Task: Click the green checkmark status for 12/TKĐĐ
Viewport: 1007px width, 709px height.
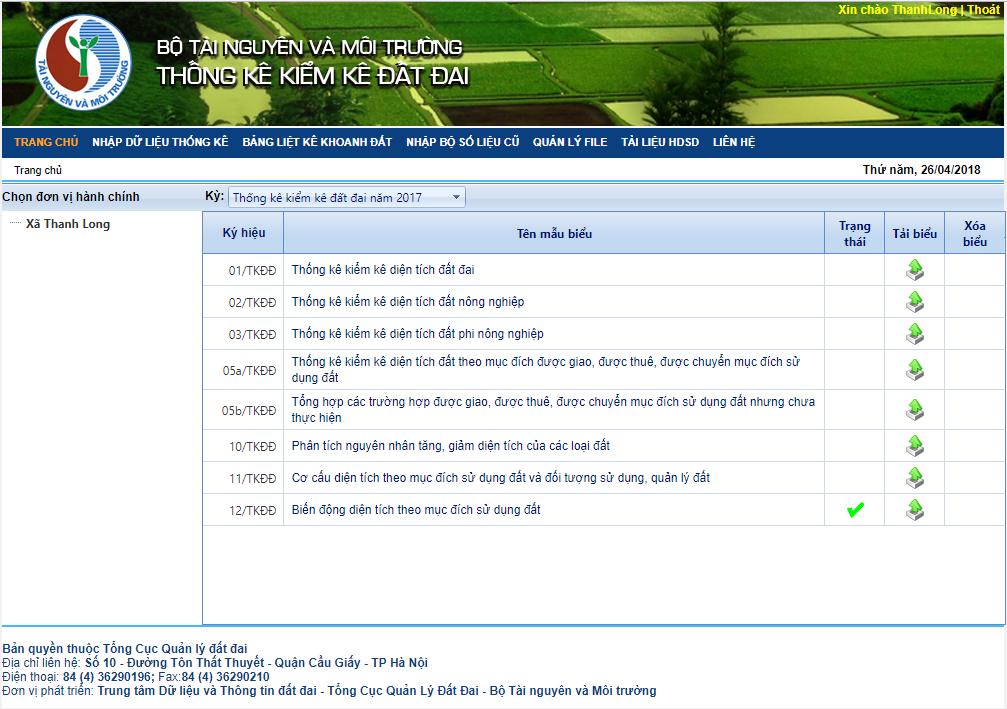Action: click(x=855, y=510)
